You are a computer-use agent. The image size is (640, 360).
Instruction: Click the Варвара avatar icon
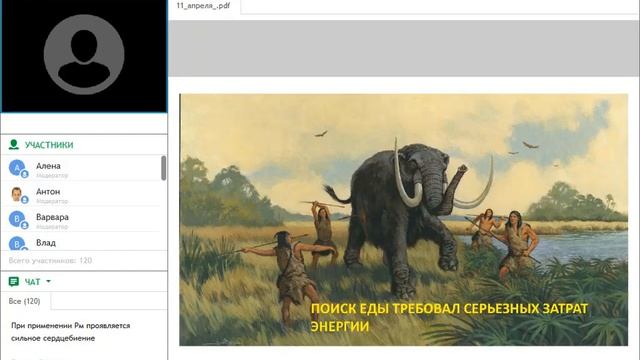pyautogui.click(x=17, y=219)
